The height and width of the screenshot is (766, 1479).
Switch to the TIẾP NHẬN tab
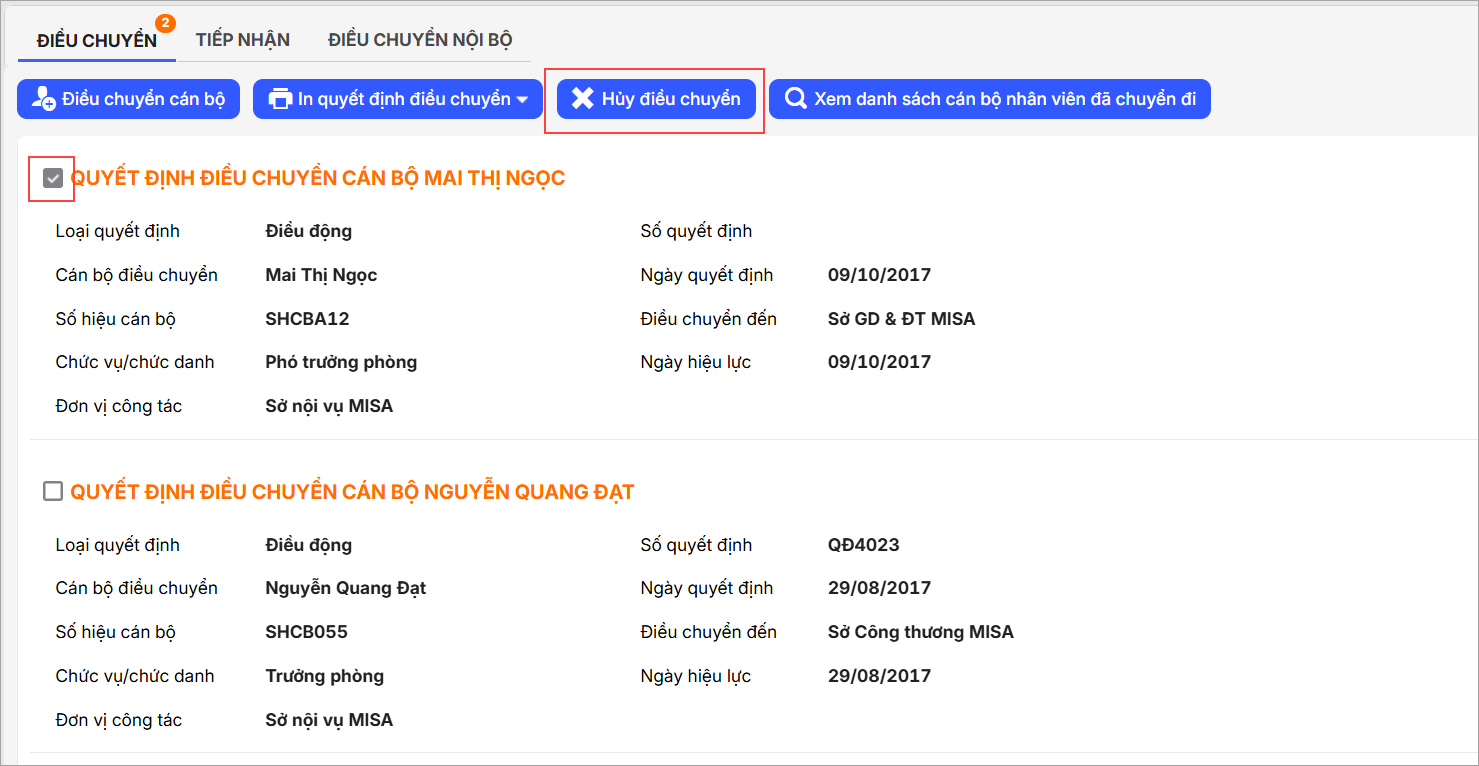[x=243, y=40]
